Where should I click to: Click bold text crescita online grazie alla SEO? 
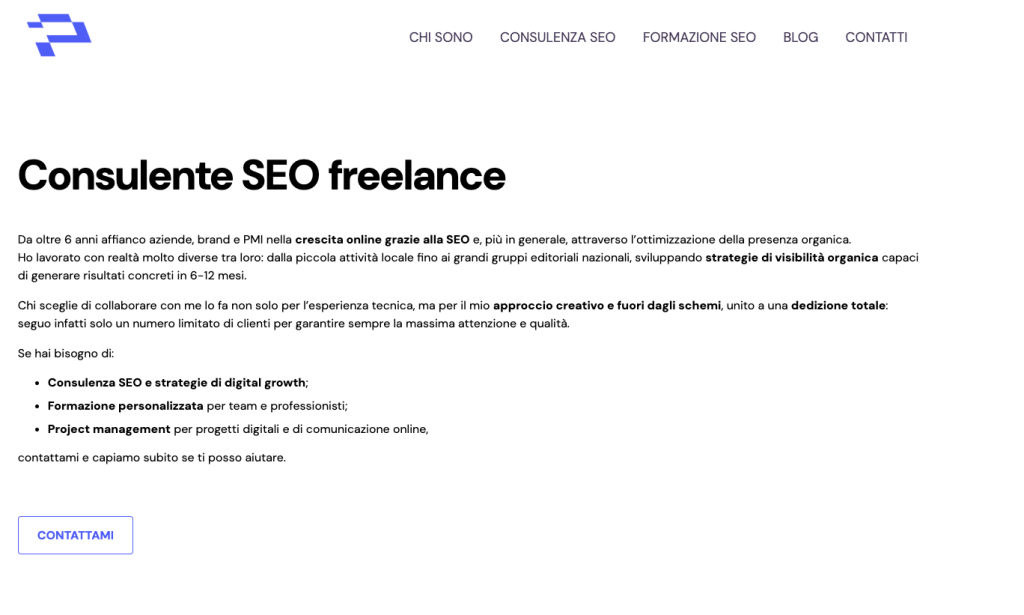(x=382, y=240)
